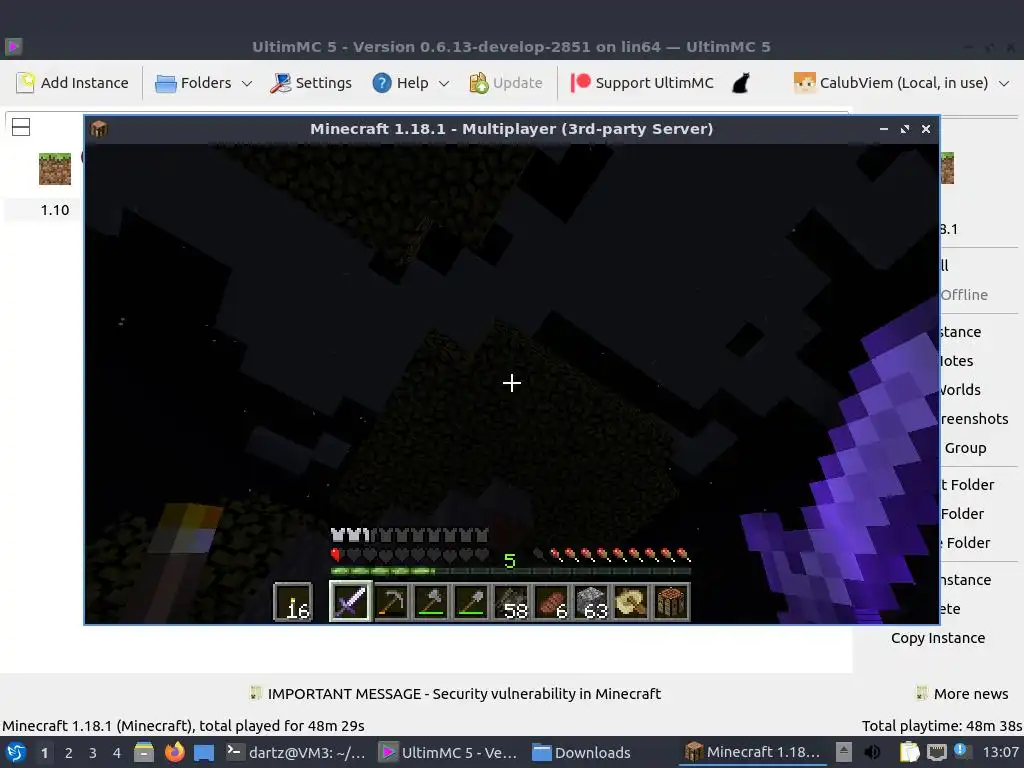The image size is (1024, 768).
Task: Click the removable media tray icon
Action: 844,752
